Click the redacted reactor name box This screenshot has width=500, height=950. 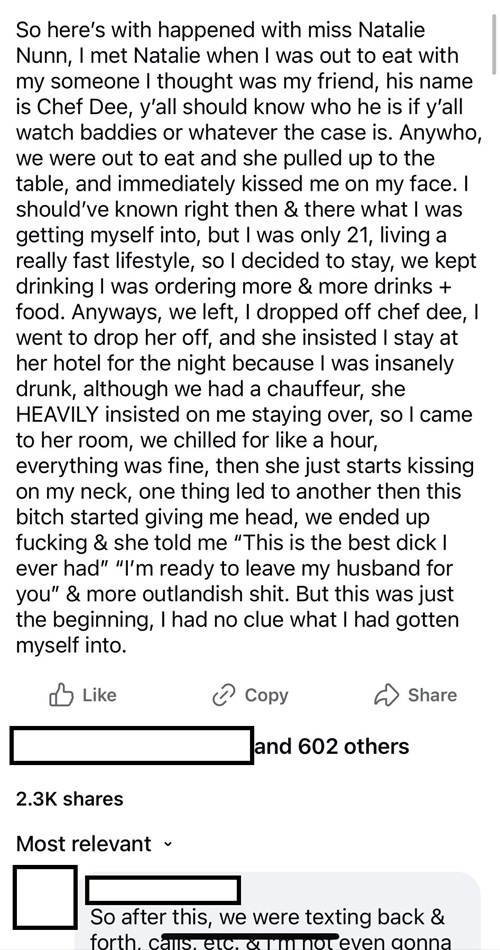[132, 745]
